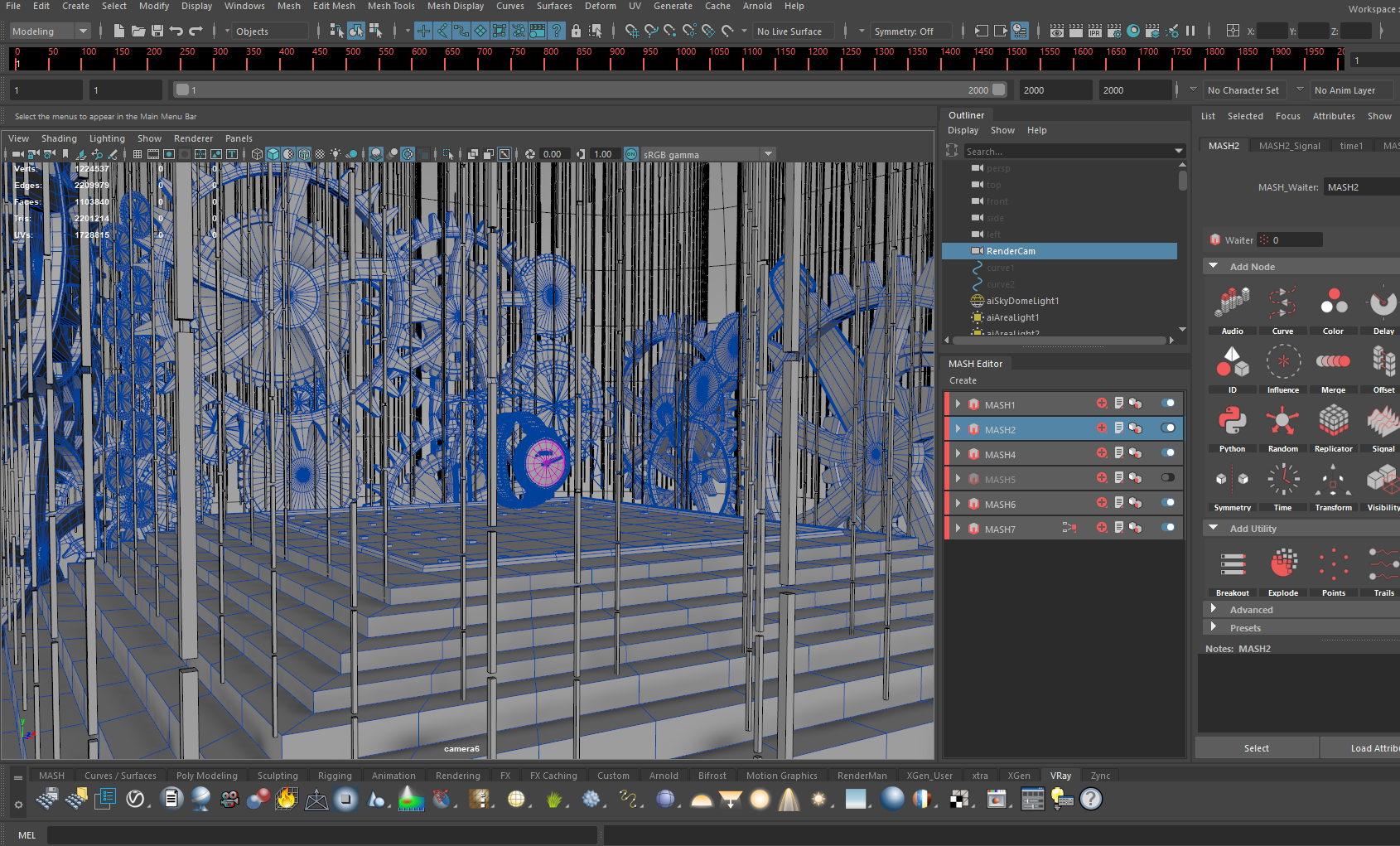
Task: Open the No Anim Layer dropdown
Action: pos(1350,90)
